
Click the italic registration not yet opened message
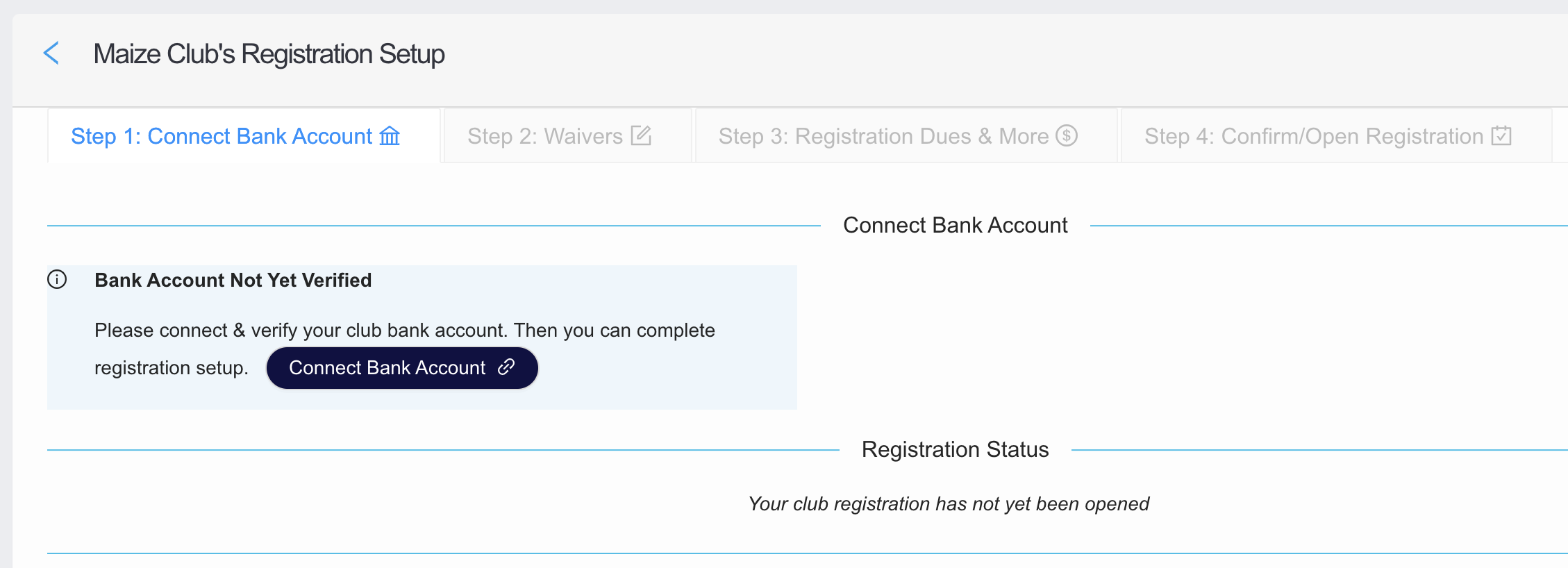[949, 504]
